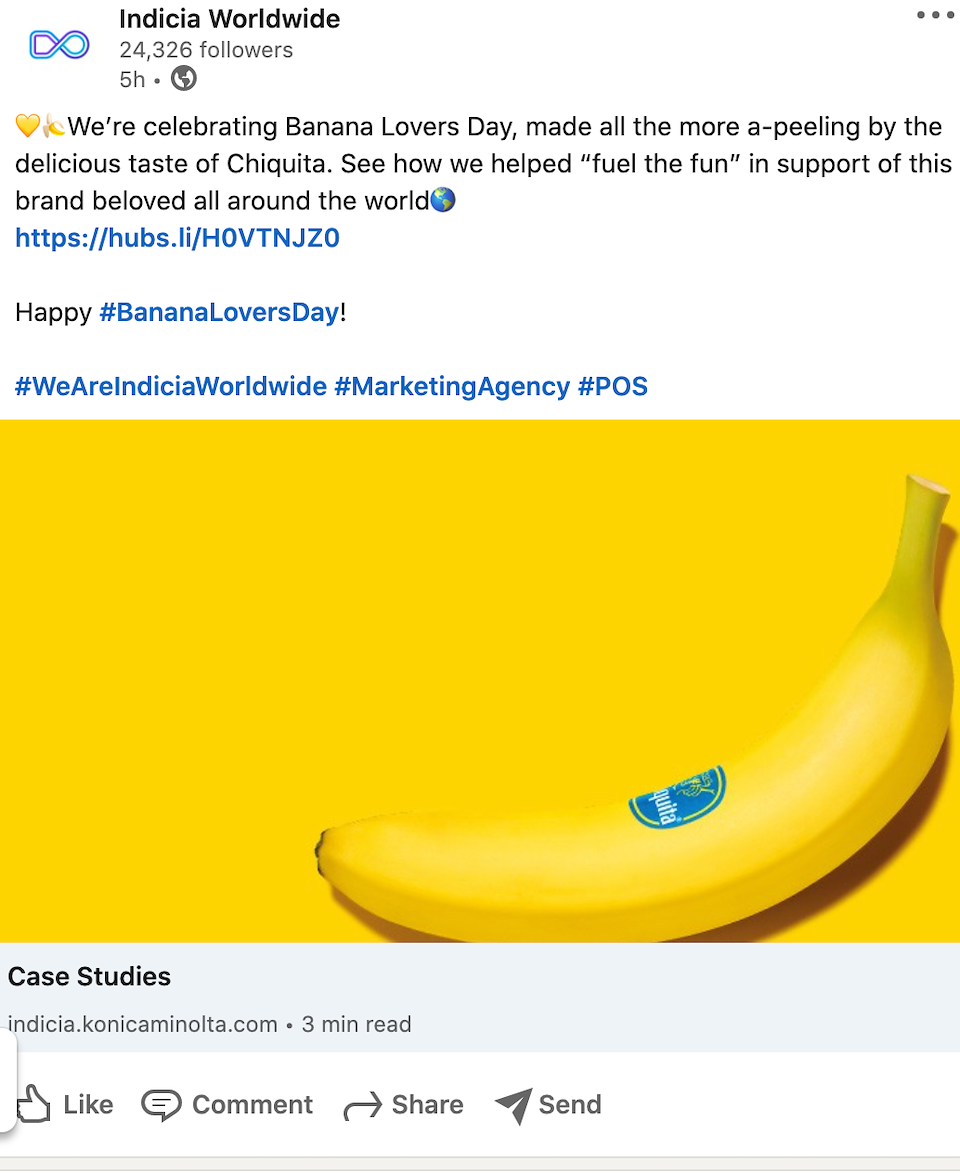Screen dimensions: 960x1173
Task: Click the indicia.konicaminolta.com source domain
Action: [143, 1024]
